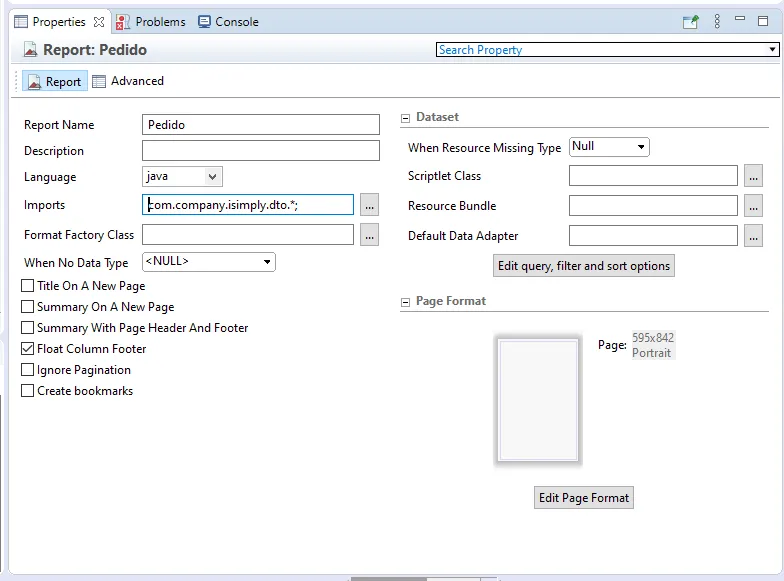This screenshot has width=784, height=581.
Task: Close the Properties tab with X
Action: (x=99, y=22)
